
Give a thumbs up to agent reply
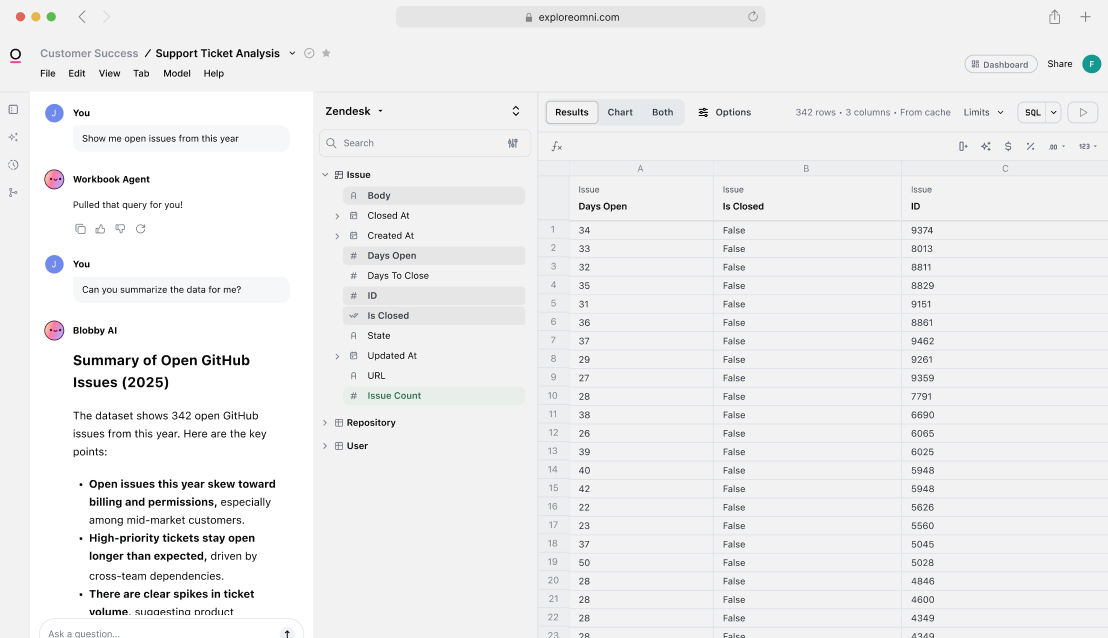[x=100, y=229]
